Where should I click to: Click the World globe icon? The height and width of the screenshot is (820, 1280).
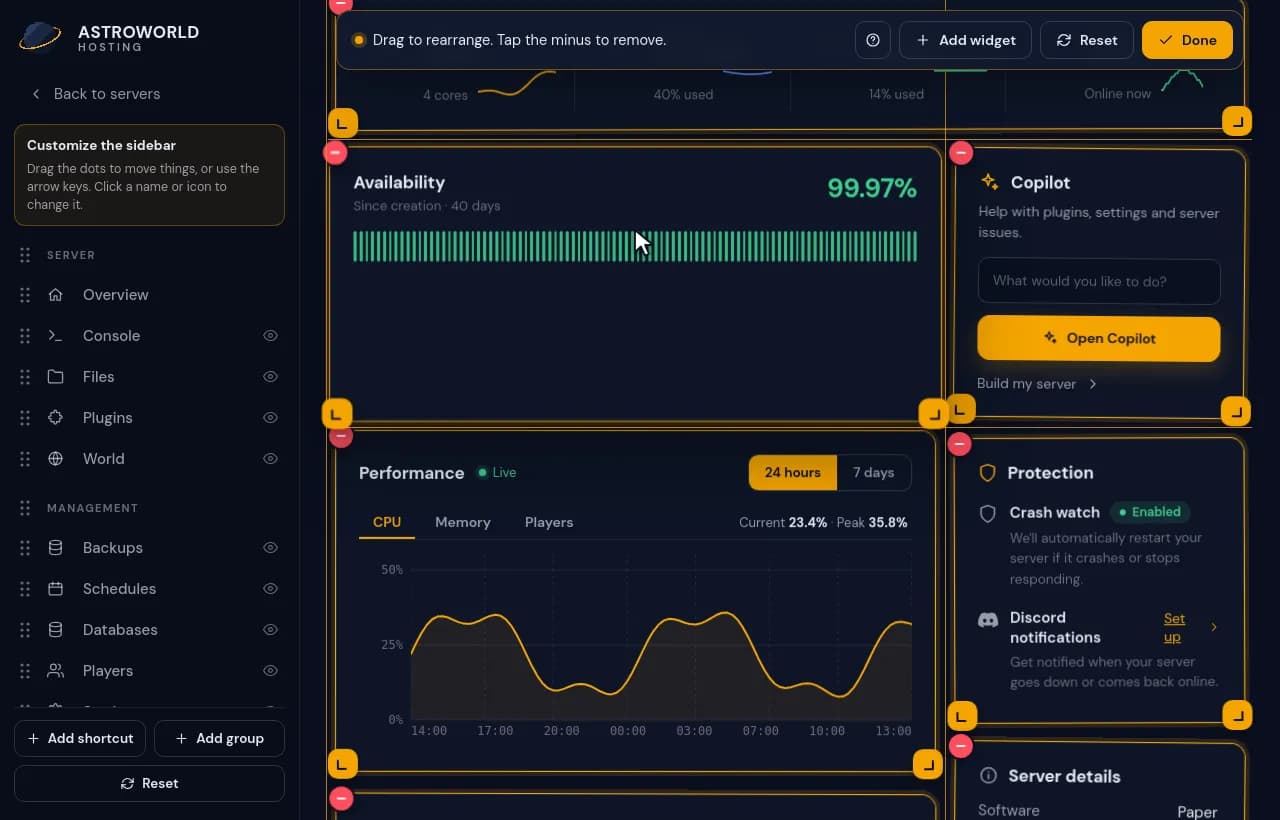coord(56,459)
